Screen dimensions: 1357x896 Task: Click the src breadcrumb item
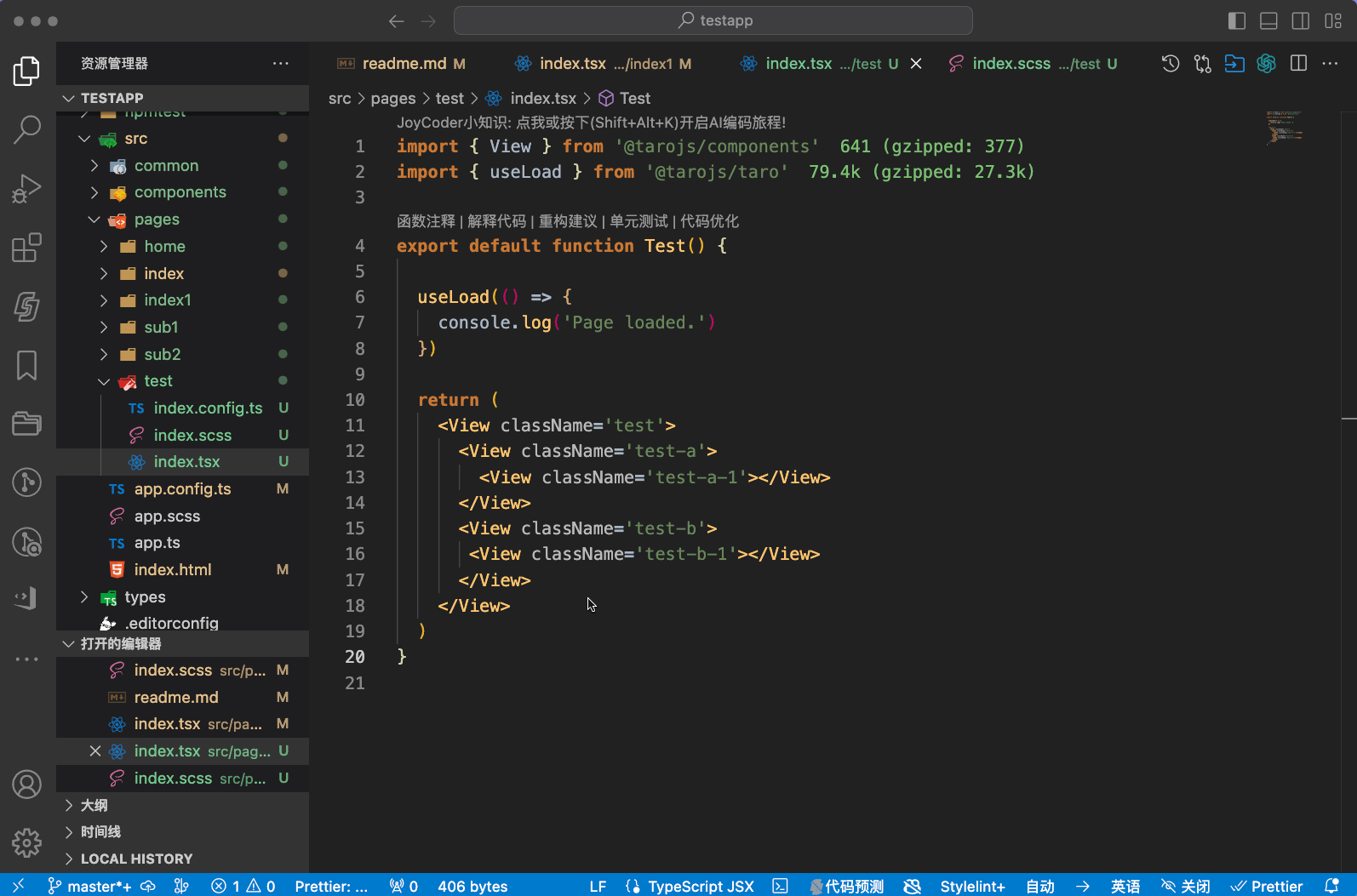[340, 98]
